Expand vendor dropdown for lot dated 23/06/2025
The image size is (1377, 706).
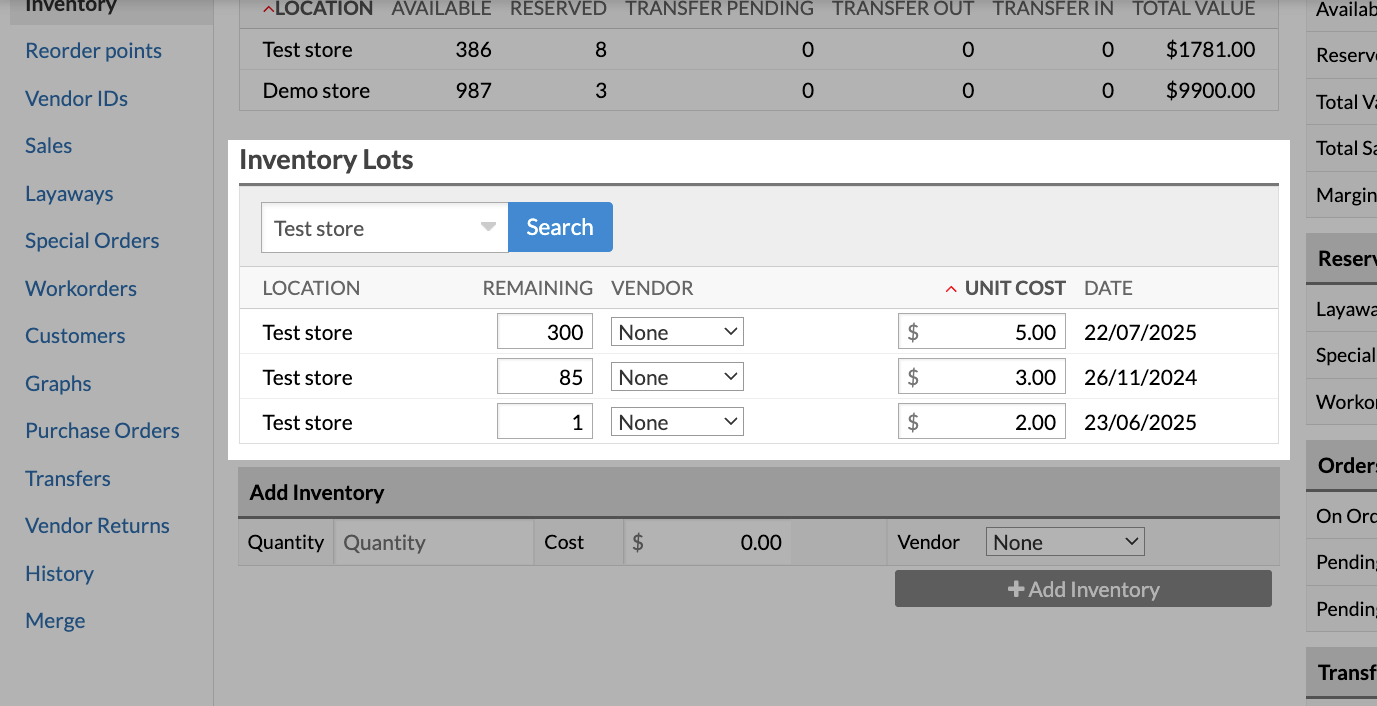click(677, 422)
